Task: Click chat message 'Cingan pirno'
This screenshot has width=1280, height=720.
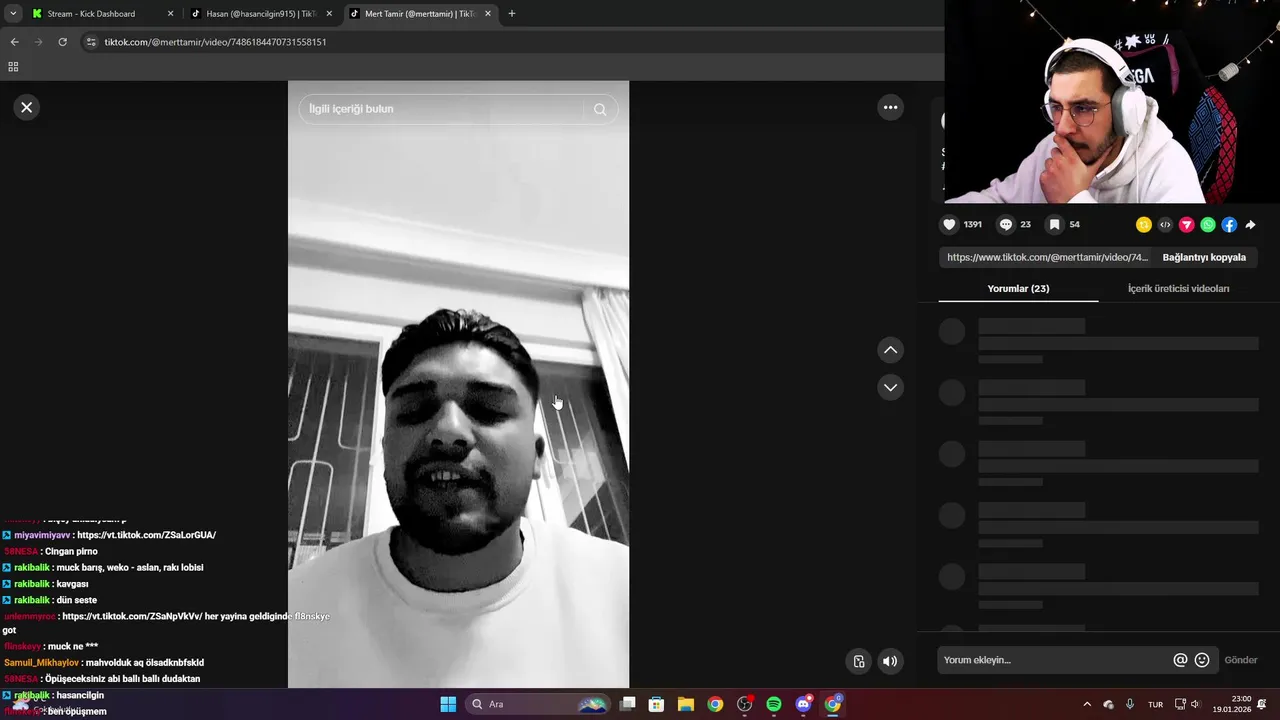Action: tap(71, 551)
